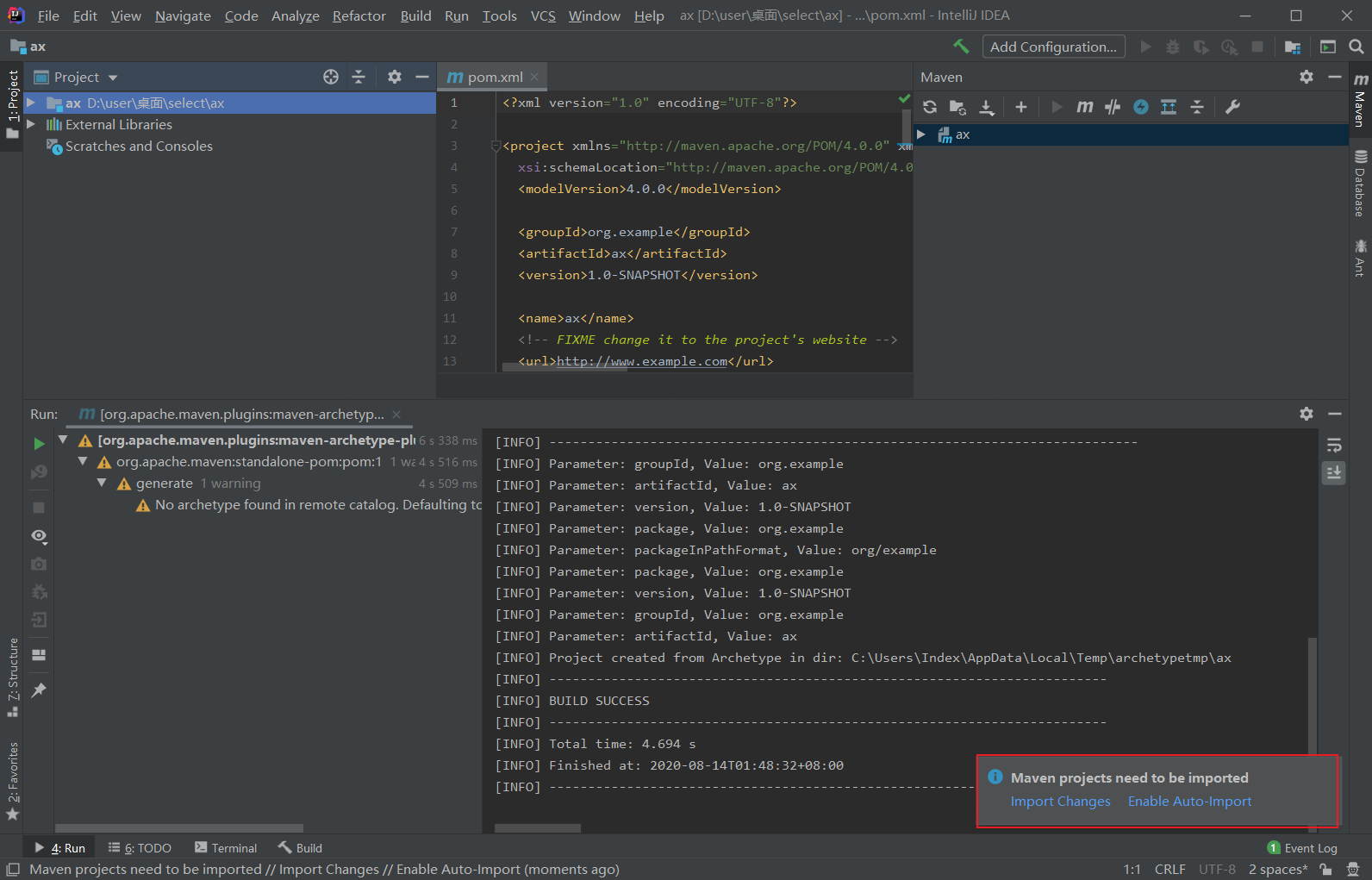
Task: Open the VCS menu
Action: coord(543,16)
